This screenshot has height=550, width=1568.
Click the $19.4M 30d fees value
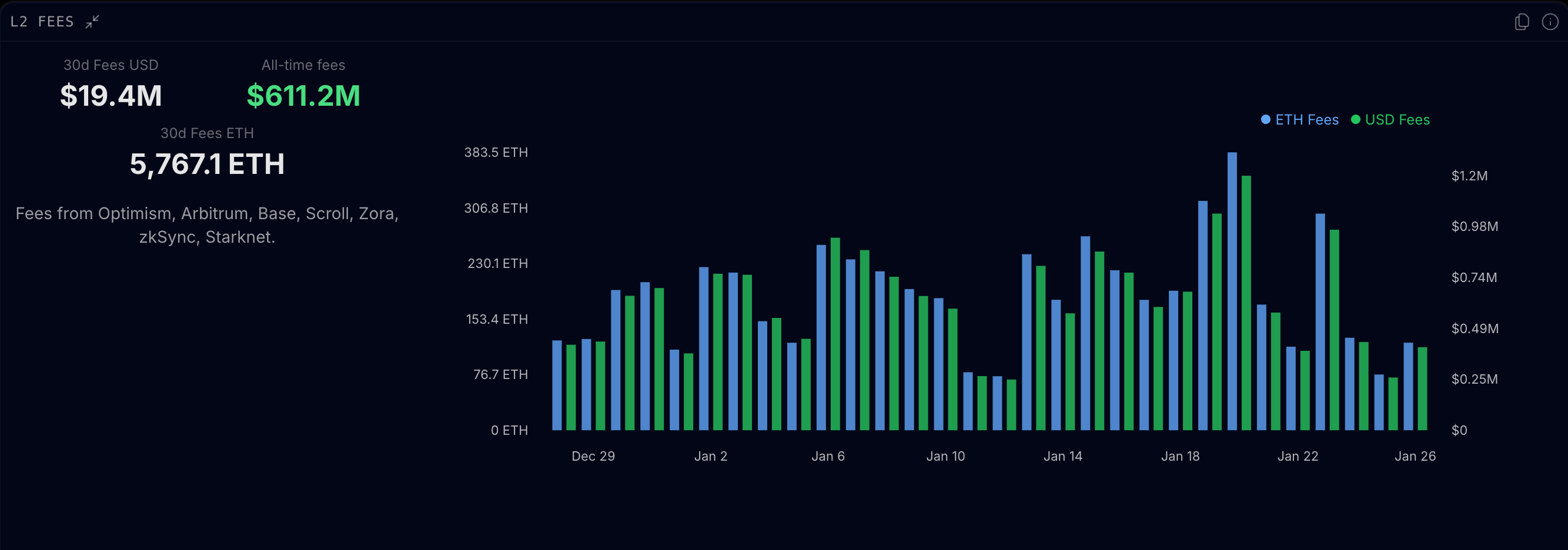click(111, 96)
